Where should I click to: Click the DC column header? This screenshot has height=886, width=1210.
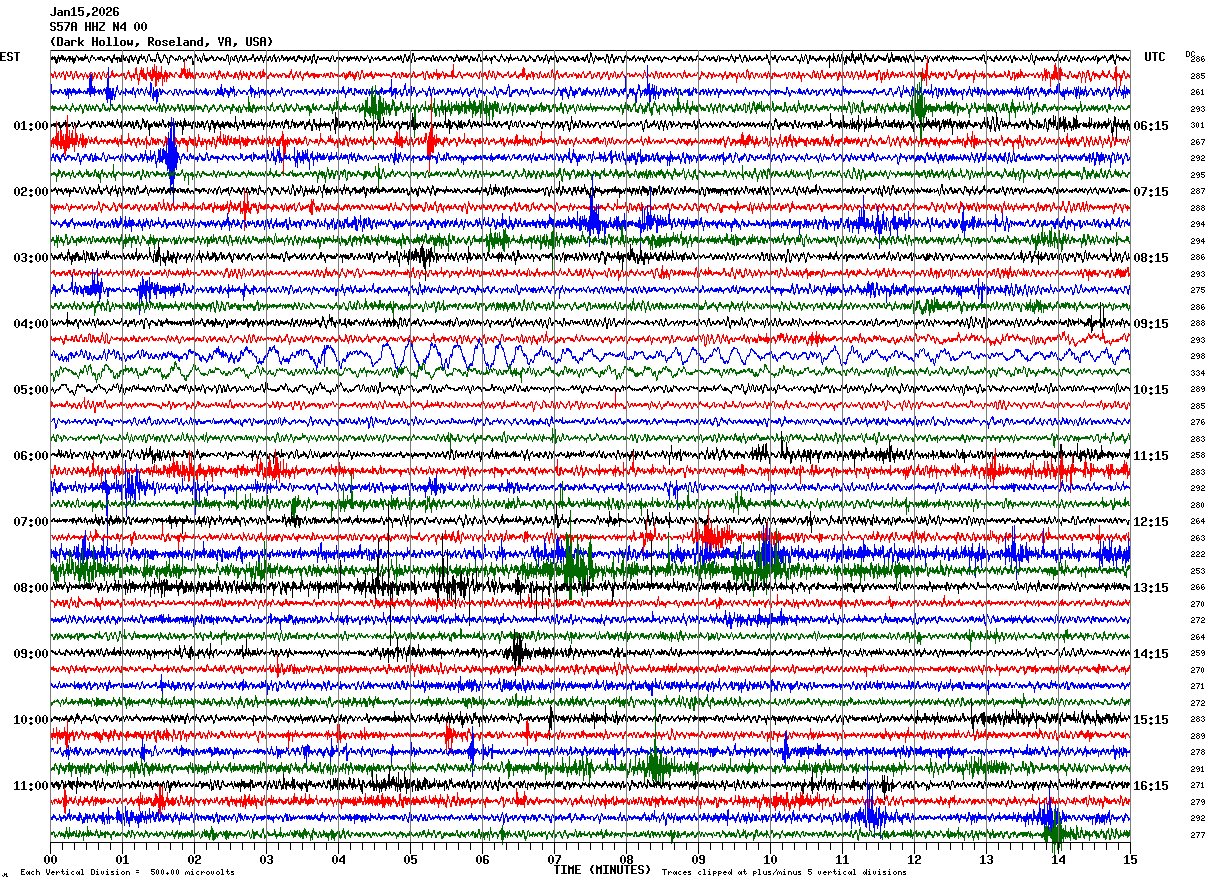[1190, 53]
